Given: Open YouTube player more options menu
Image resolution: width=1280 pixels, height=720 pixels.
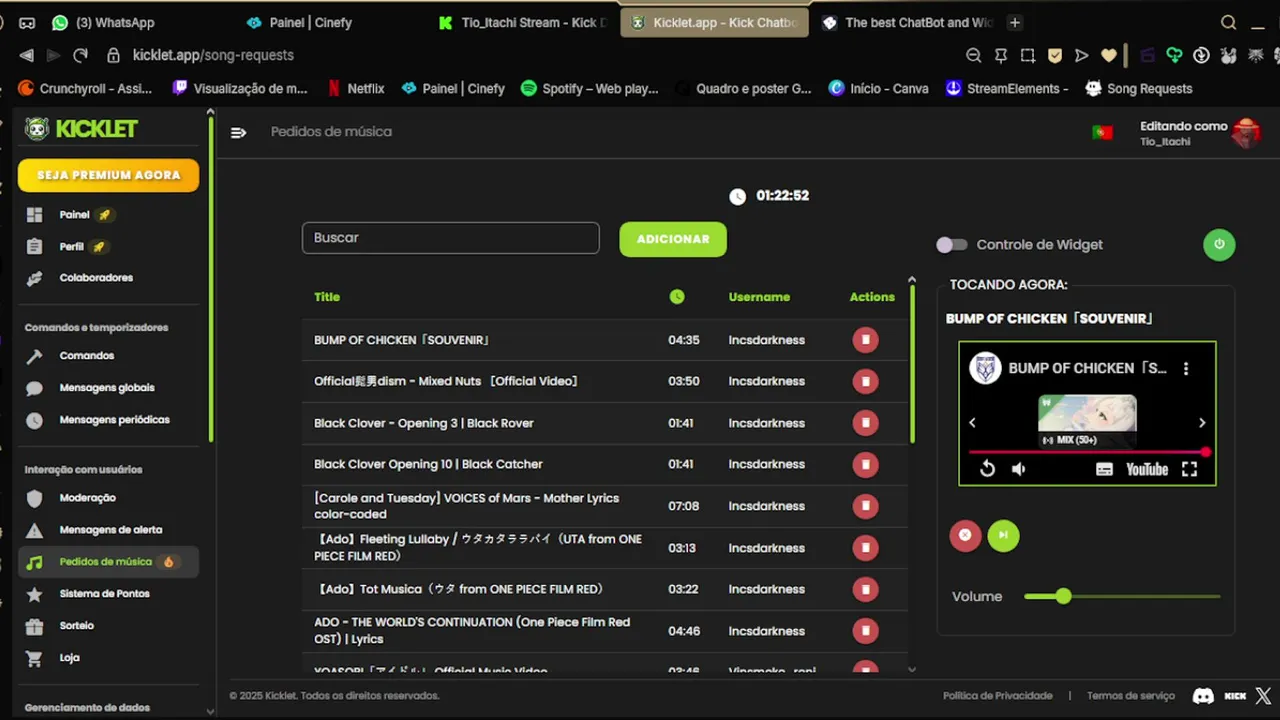Looking at the screenshot, I should click(1186, 368).
